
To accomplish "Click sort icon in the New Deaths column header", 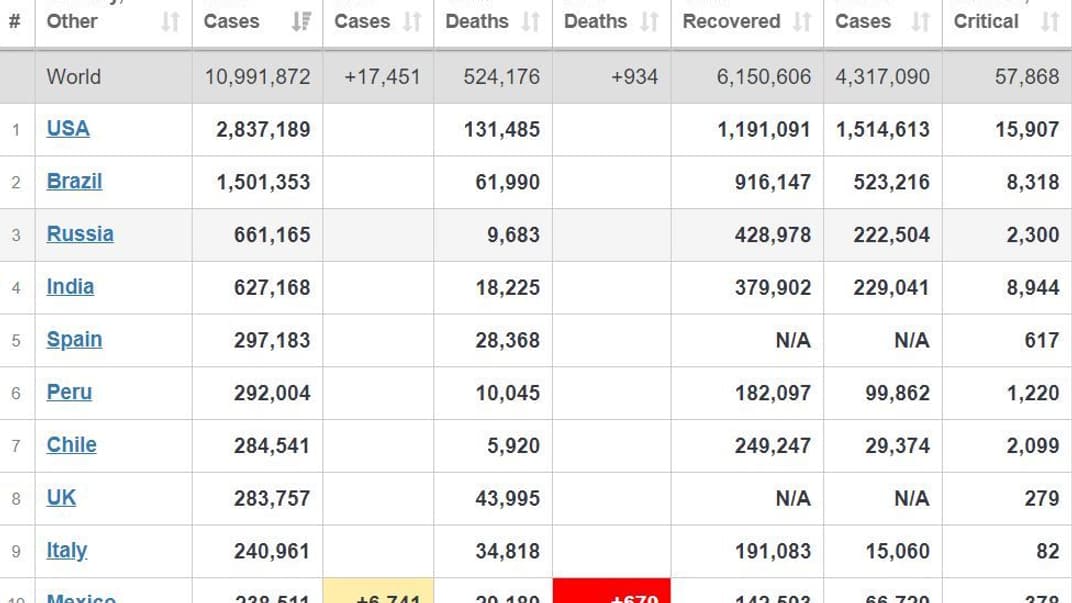I will [650, 21].
